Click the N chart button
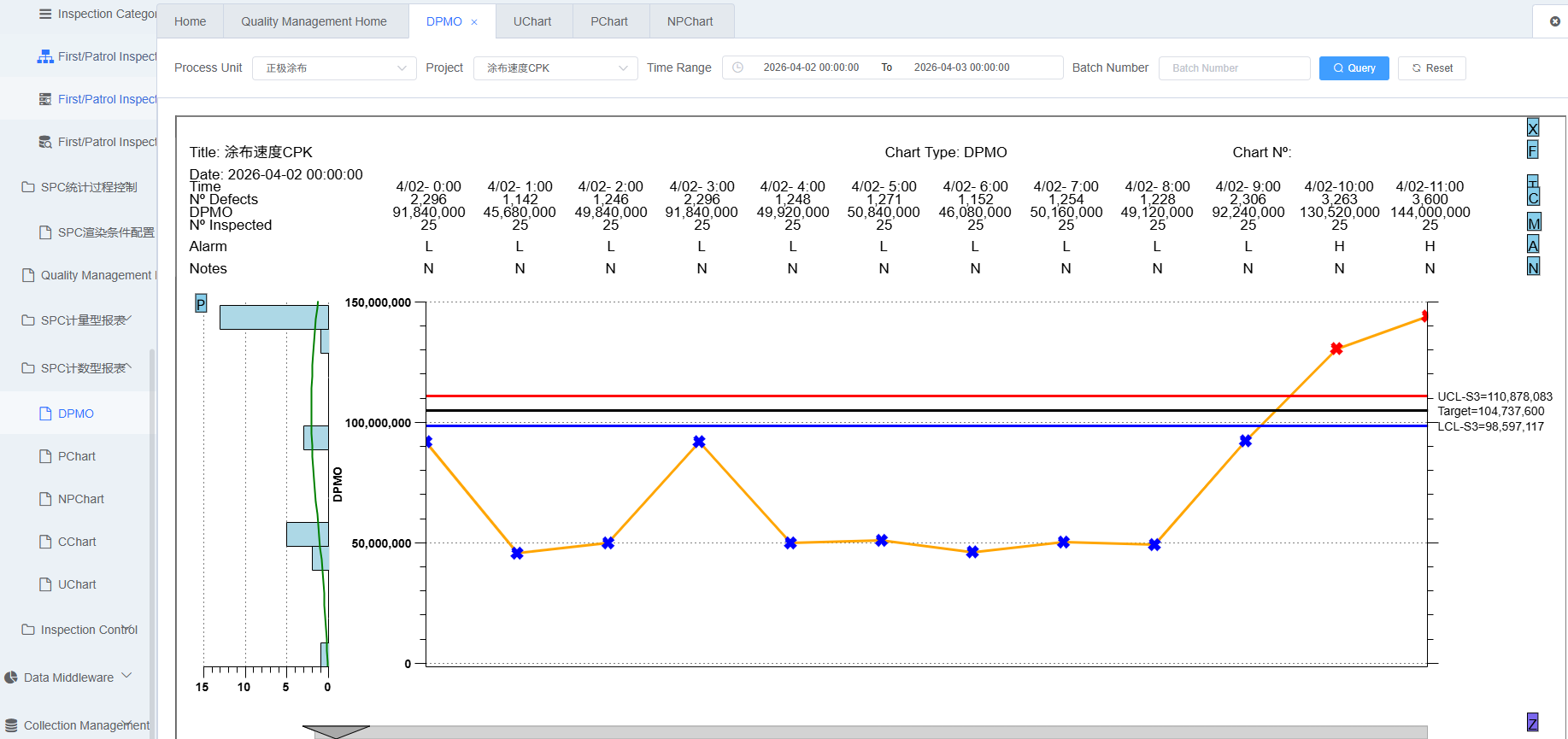The height and width of the screenshot is (739, 1568). pos(1533,267)
